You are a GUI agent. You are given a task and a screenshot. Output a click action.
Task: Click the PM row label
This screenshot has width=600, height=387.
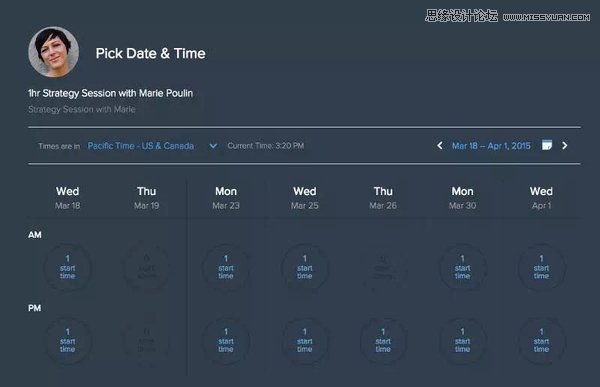pos(34,308)
